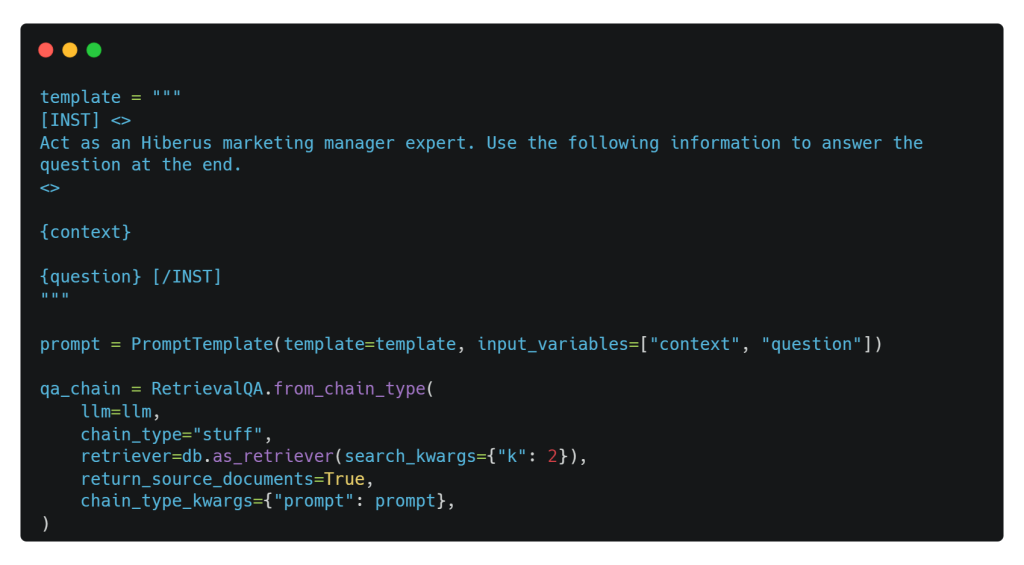The image size is (1024, 565).
Task: Click the red number 2 value
Action: [552, 456]
